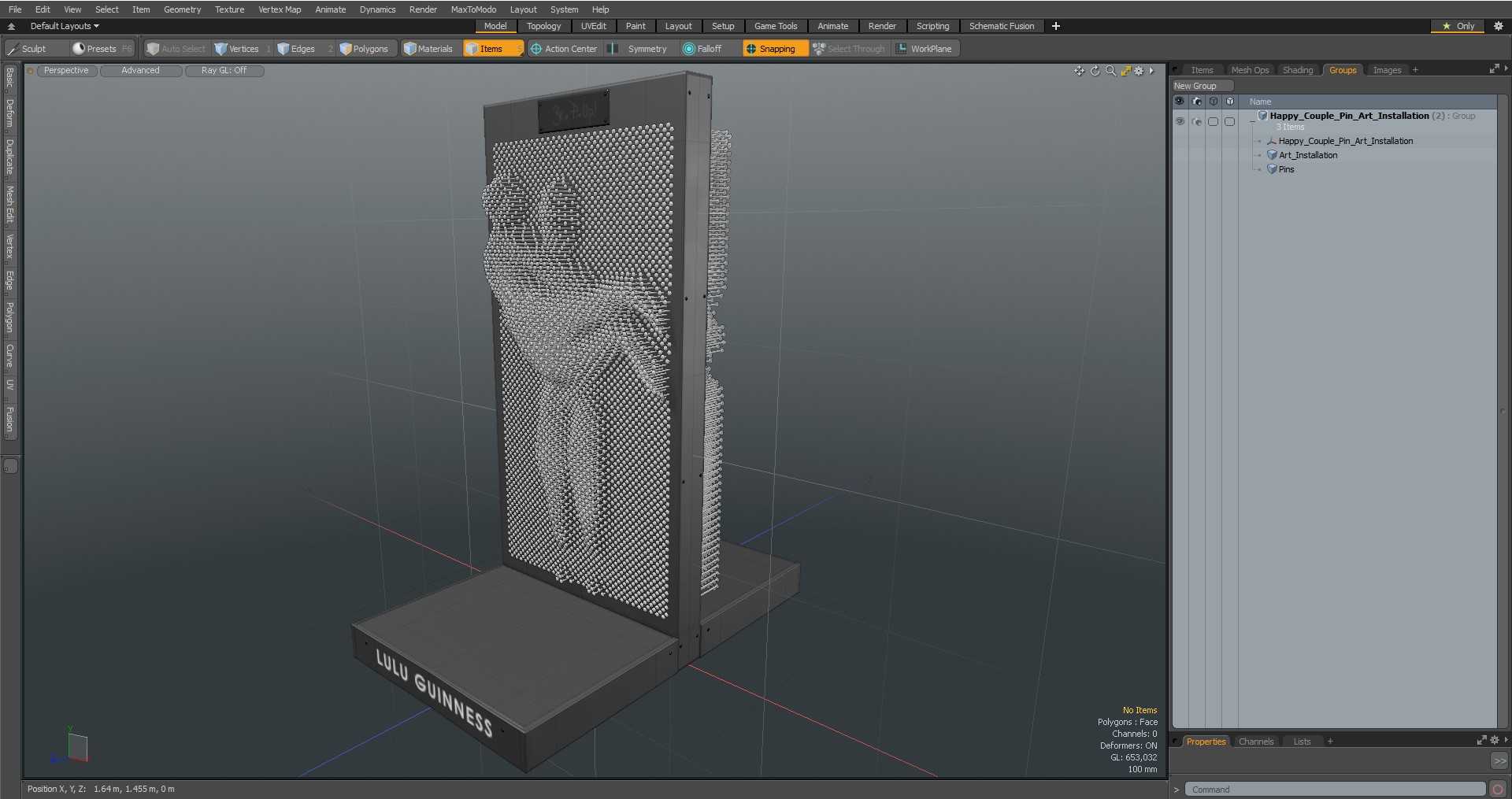Add a new tab next to Lists
The image size is (1512, 799).
1330,742
